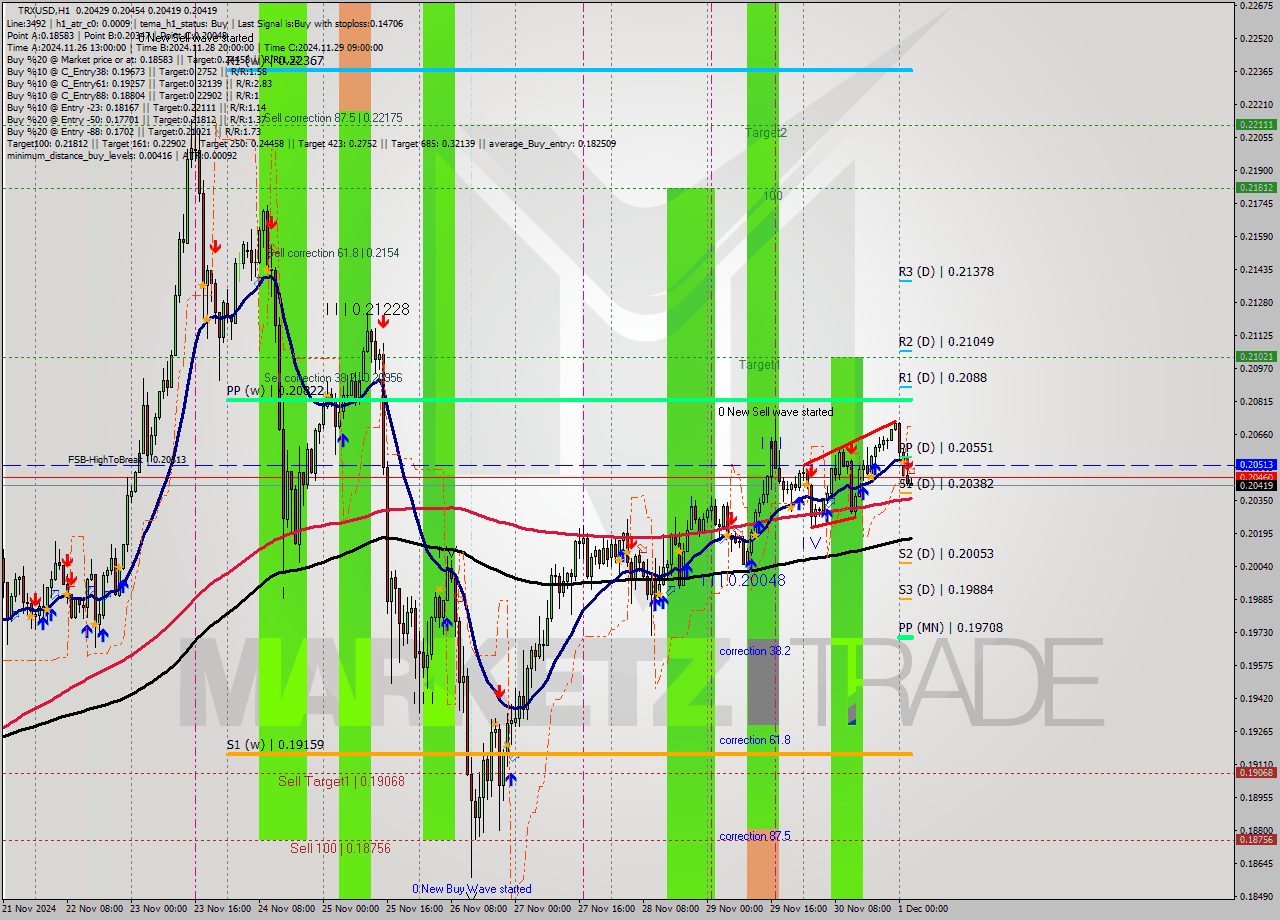The image size is (1280, 920).
Task: Click the '21 Nov 2024' time axis label
Action: click(x=29, y=909)
